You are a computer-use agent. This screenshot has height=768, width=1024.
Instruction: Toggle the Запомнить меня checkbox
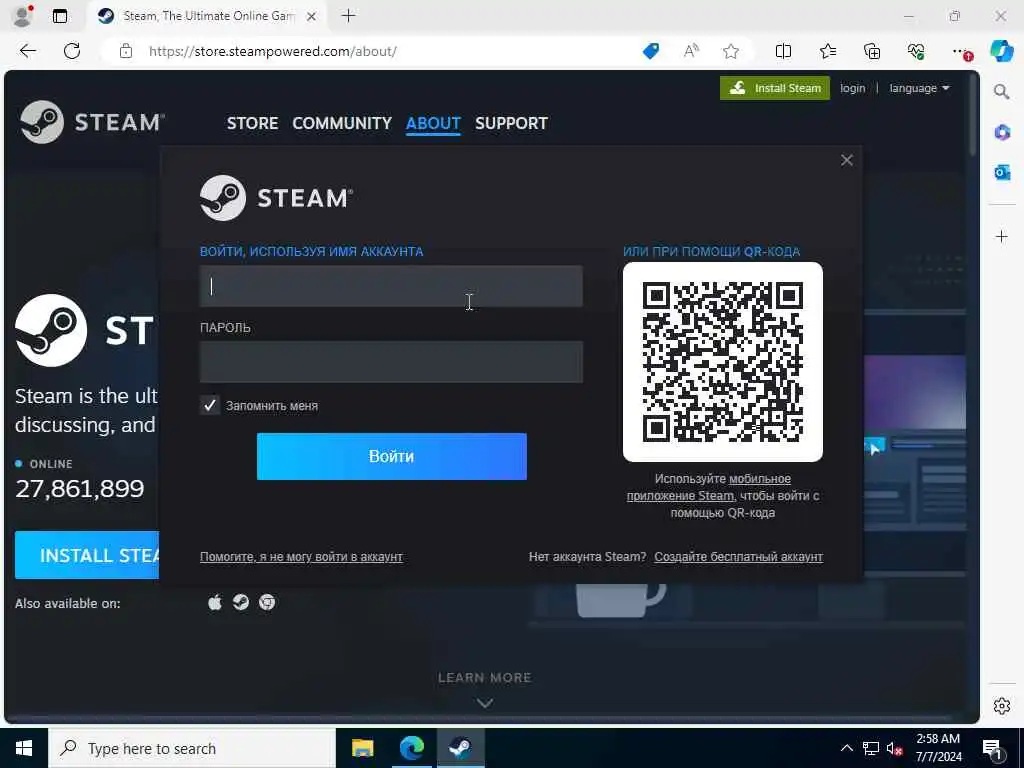point(210,406)
